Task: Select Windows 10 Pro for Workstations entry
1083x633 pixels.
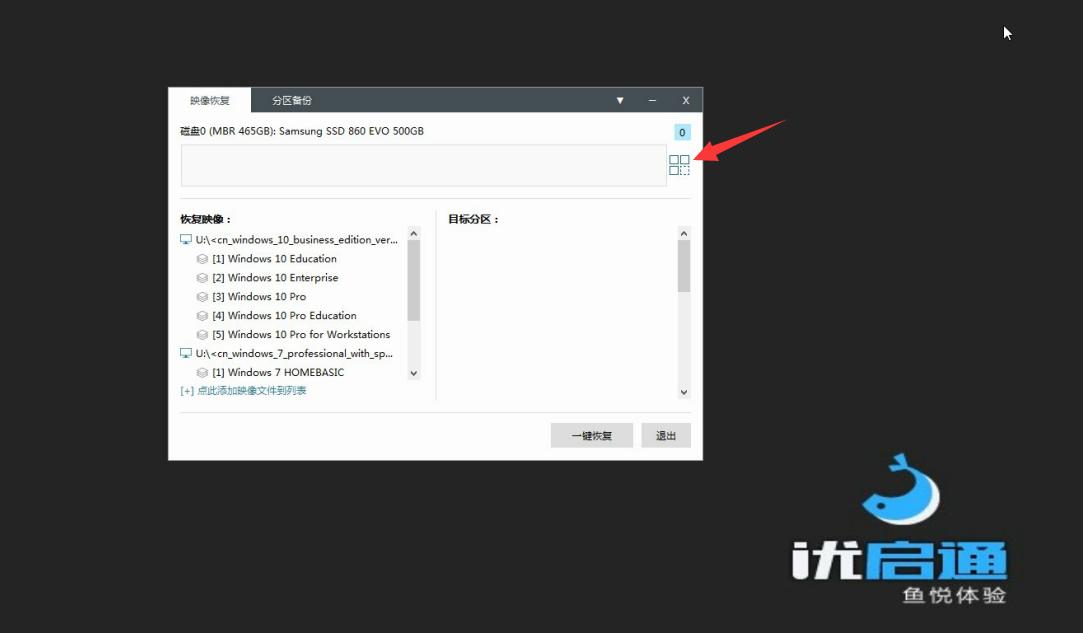Action: pyautogui.click(x=301, y=334)
